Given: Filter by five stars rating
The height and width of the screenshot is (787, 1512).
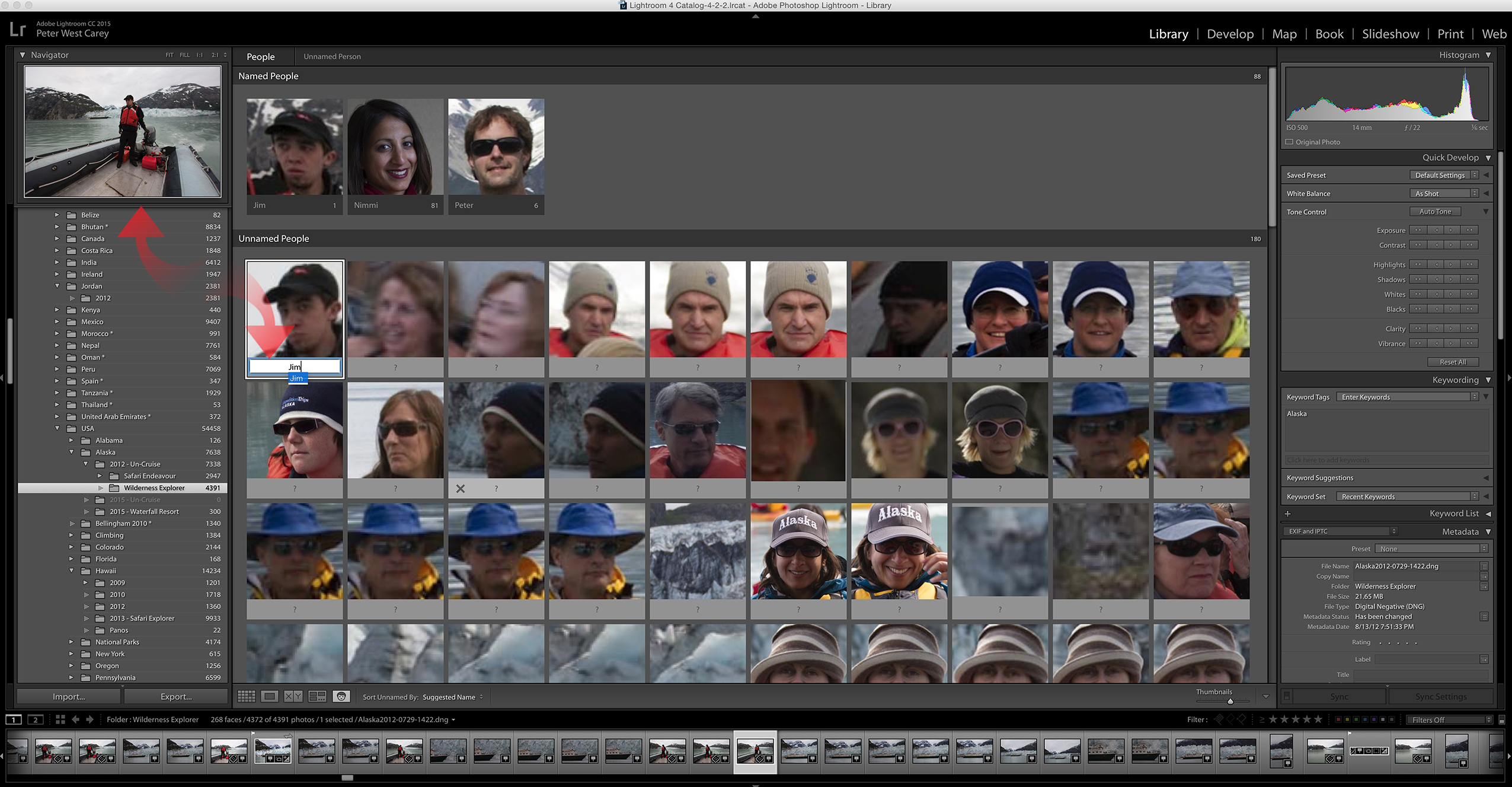Looking at the screenshot, I should tap(1318, 719).
